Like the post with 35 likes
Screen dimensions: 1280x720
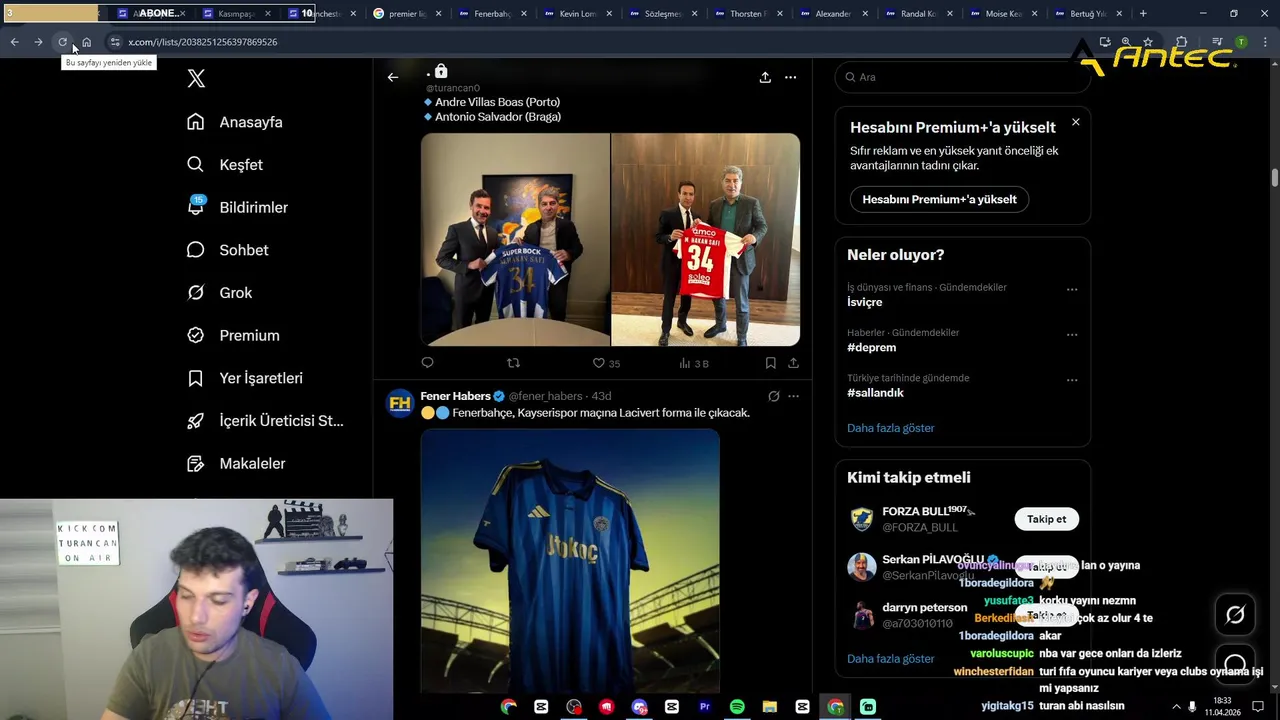click(606, 363)
